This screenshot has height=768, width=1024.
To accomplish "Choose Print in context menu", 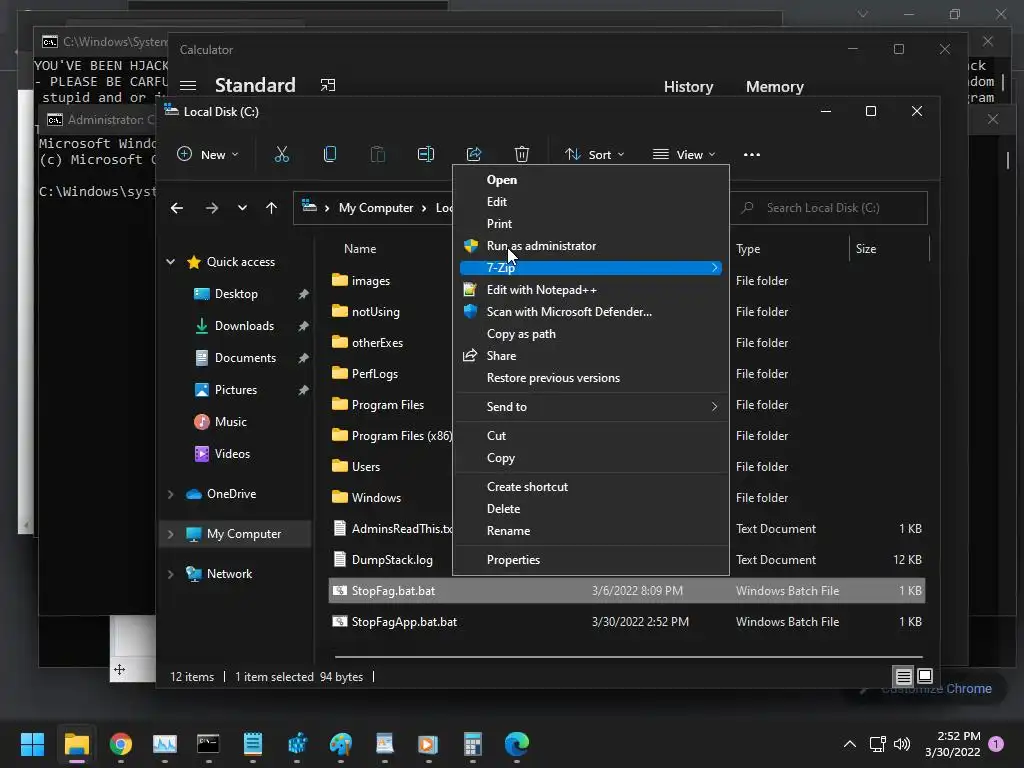I will click(x=591, y=224).
